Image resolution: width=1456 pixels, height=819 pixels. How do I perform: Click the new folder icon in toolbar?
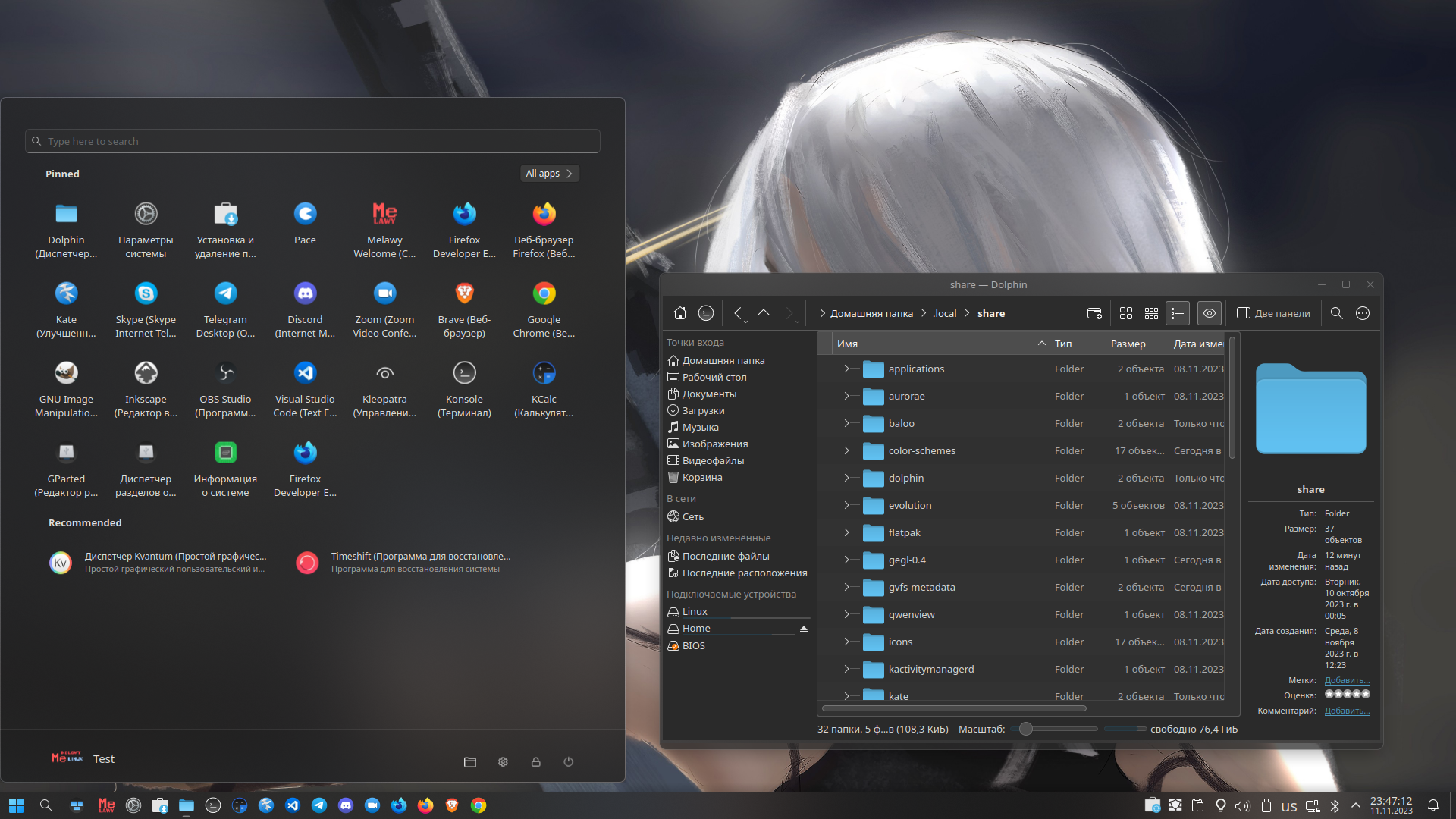pos(1094,313)
